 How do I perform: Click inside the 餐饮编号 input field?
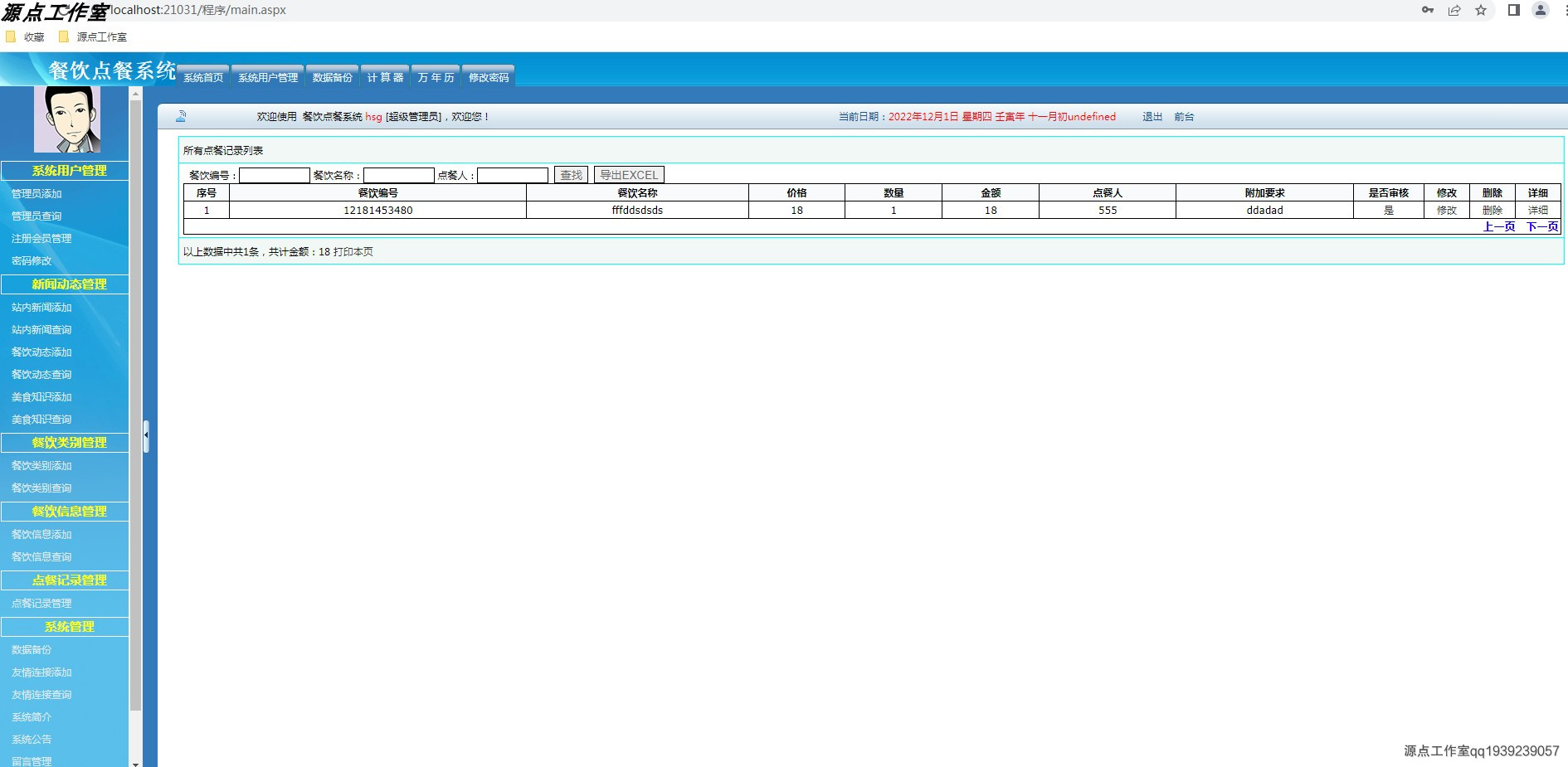(x=275, y=174)
